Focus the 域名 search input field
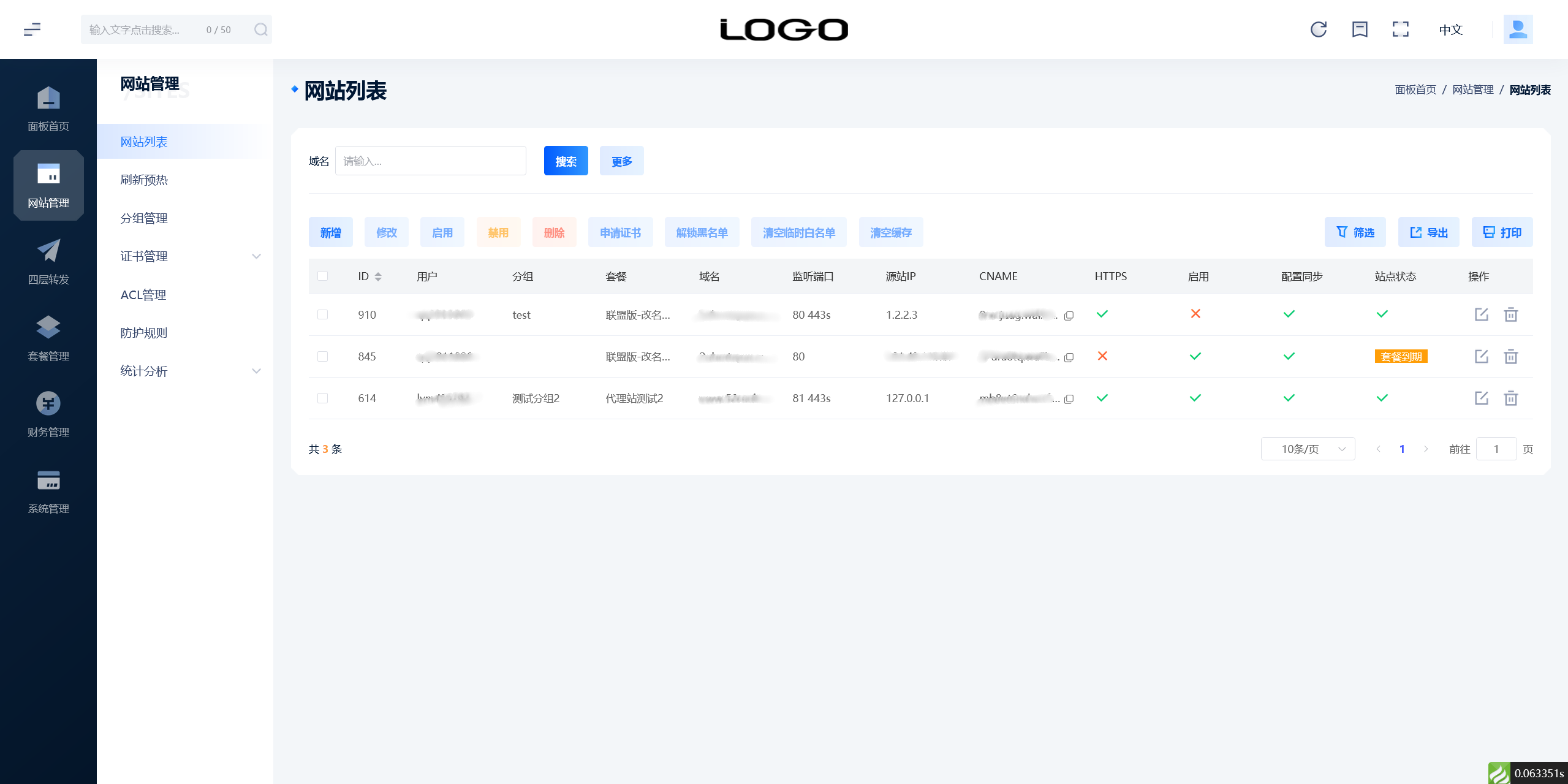The image size is (1568, 784). tap(430, 161)
